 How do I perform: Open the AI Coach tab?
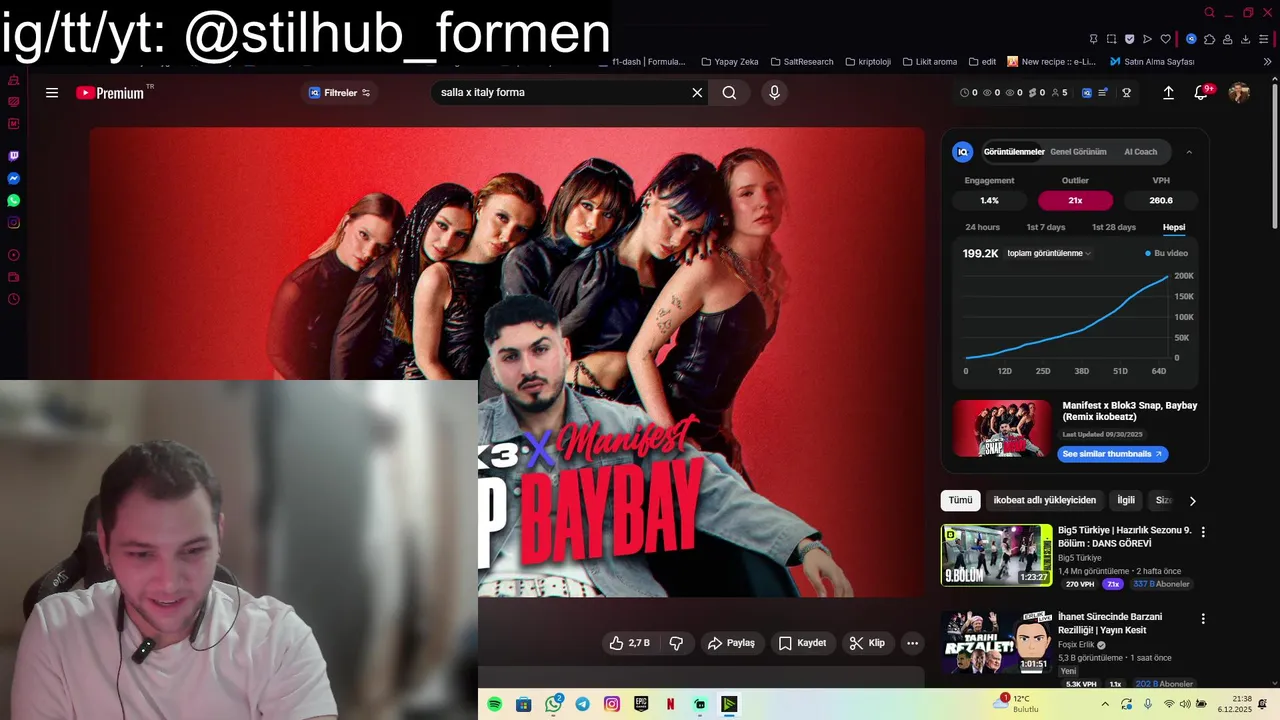(1140, 152)
